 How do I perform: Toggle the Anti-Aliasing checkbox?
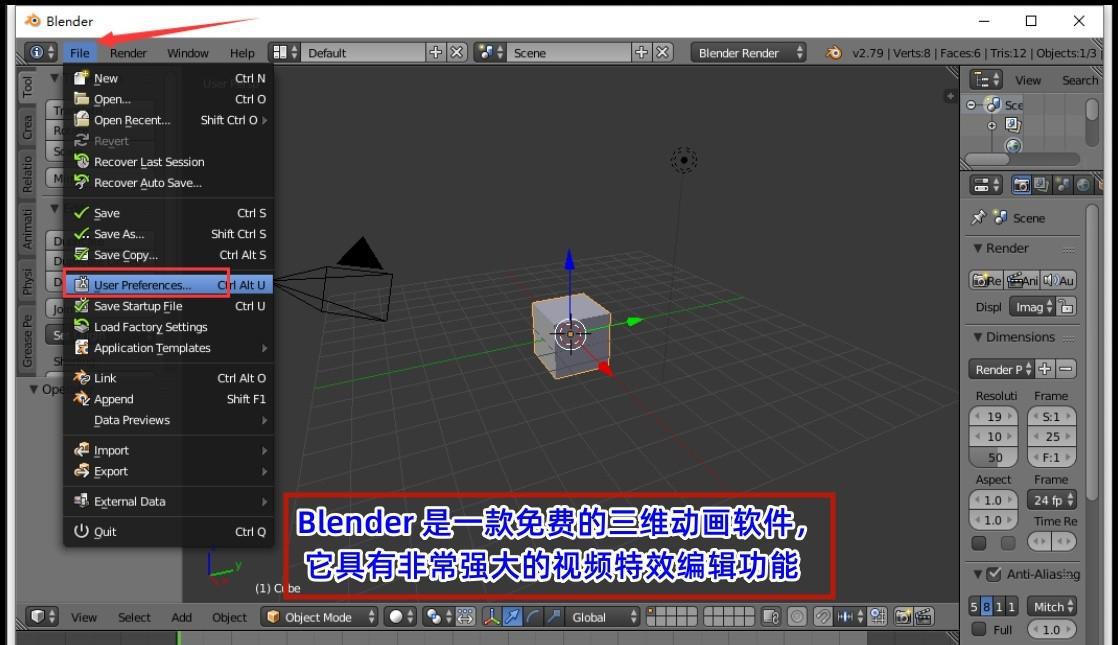(x=994, y=574)
